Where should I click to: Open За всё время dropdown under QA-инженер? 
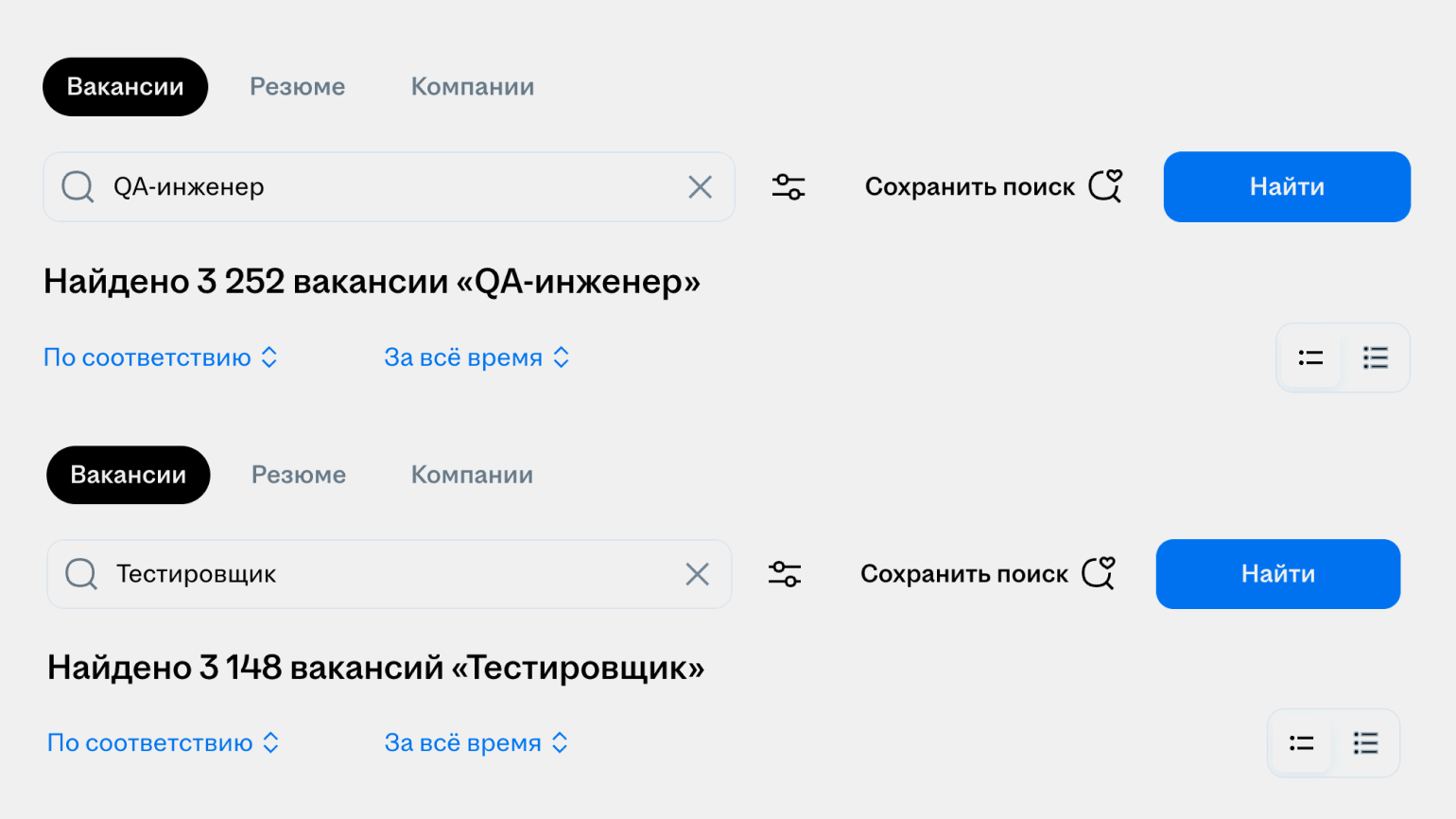tap(477, 357)
